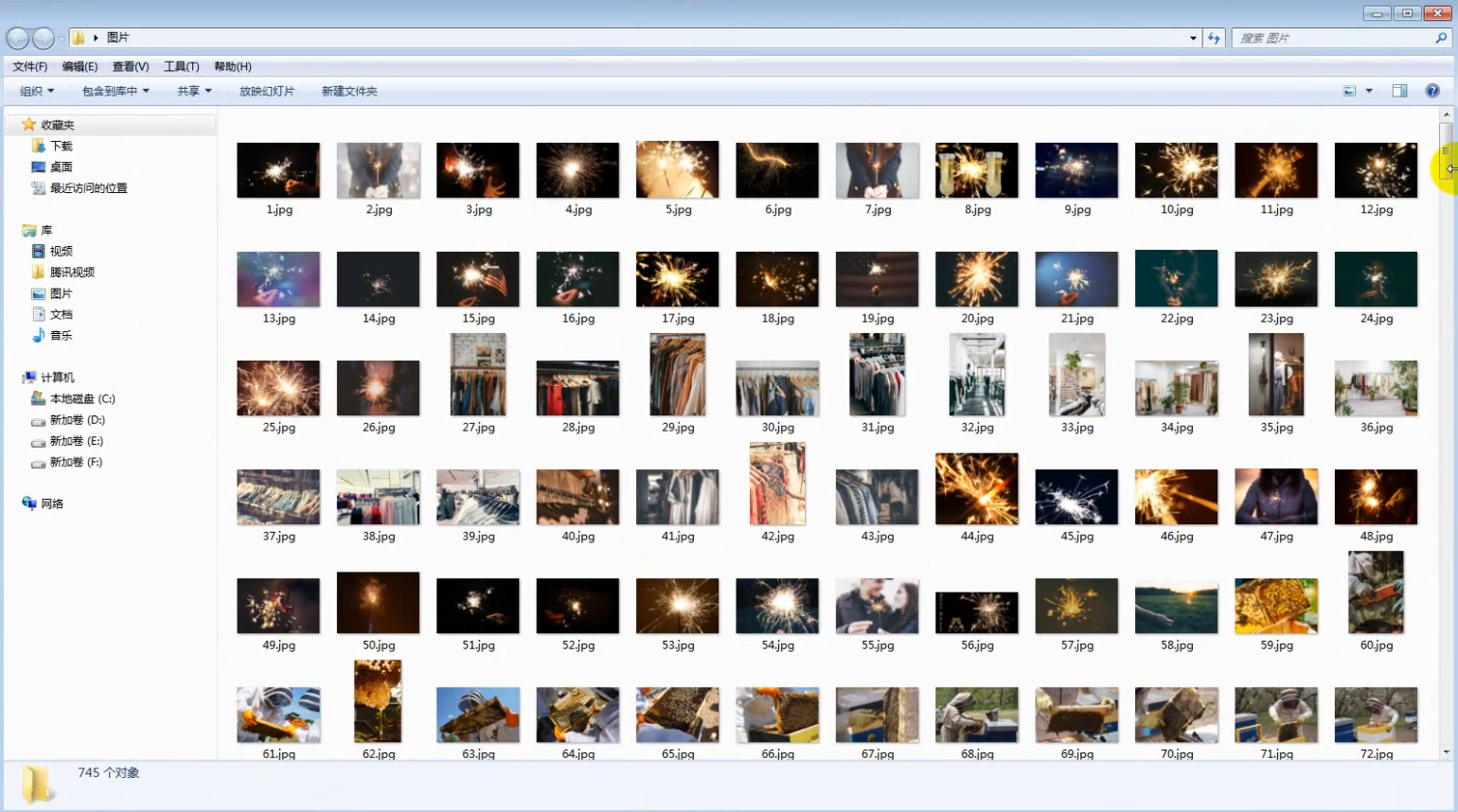Click 放映幻灯片 button
This screenshot has height=812, width=1458.
click(x=267, y=91)
